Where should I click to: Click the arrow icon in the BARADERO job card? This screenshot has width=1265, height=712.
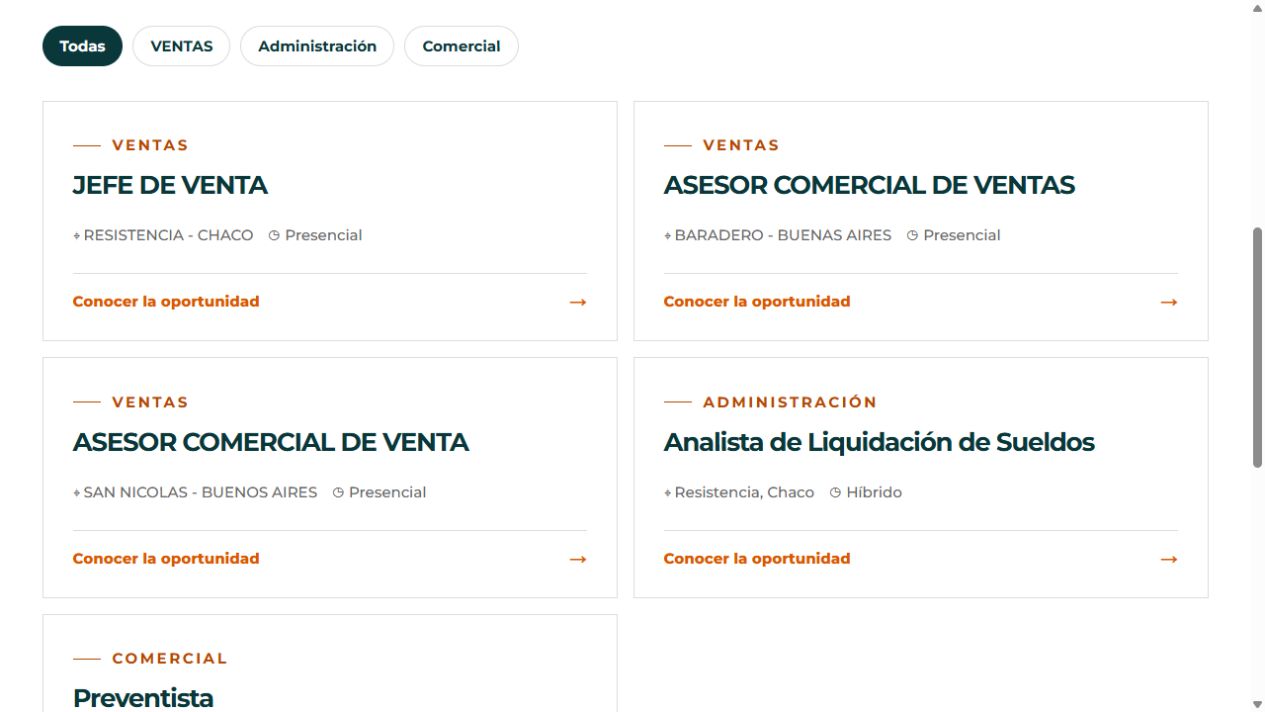(x=1168, y=302)
